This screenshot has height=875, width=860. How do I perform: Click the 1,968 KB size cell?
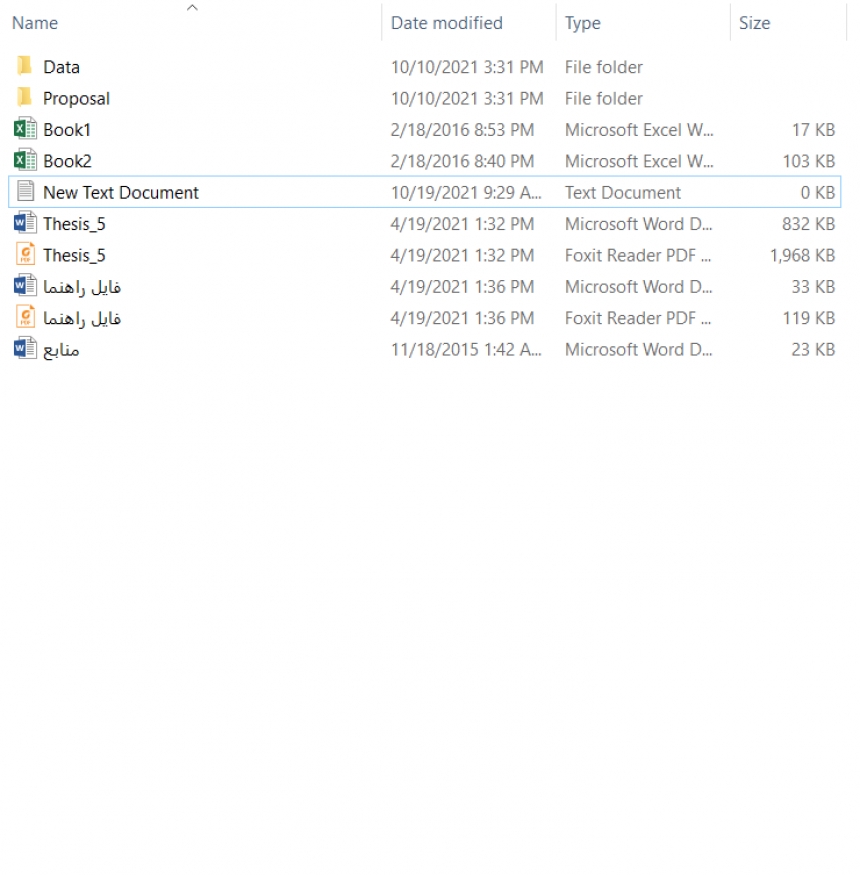click(x=803, y=256)
